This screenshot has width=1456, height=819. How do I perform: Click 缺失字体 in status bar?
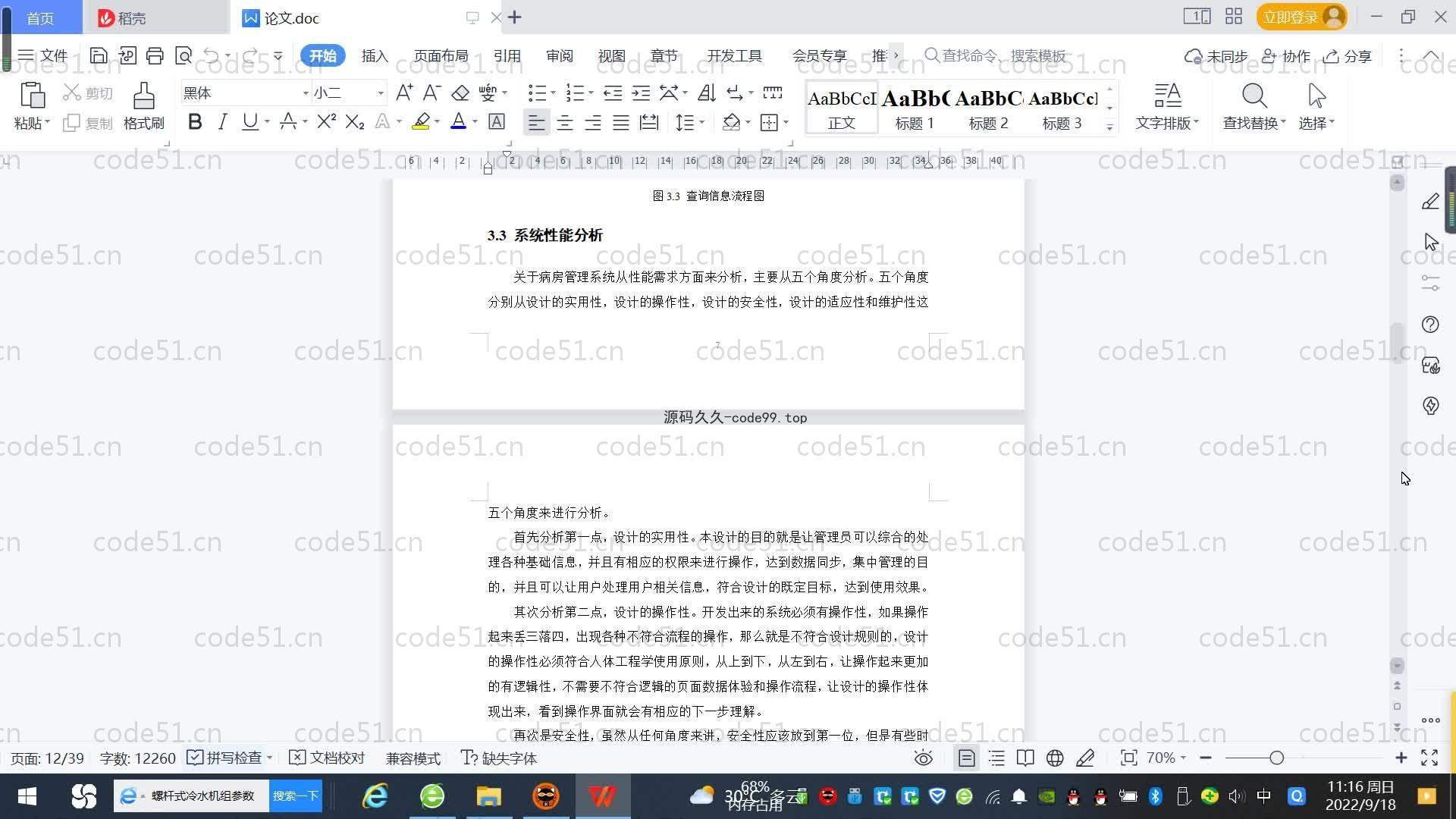click(x=499, y=758)
